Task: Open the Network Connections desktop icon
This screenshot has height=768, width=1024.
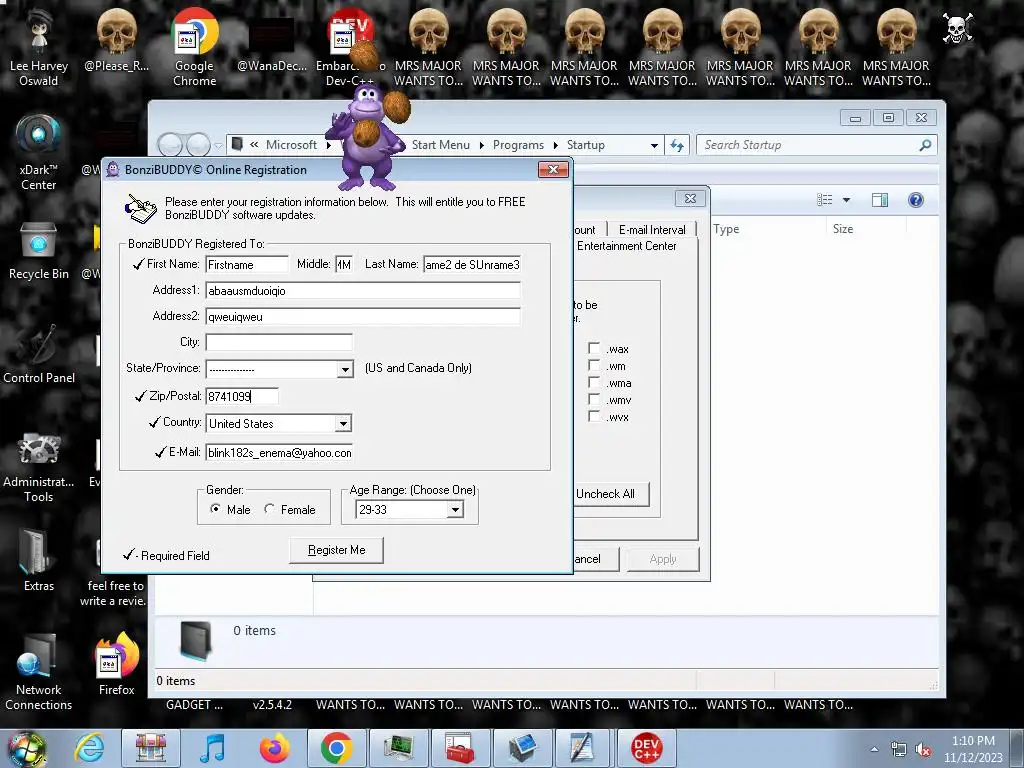Action: click(x=39, y=671)
